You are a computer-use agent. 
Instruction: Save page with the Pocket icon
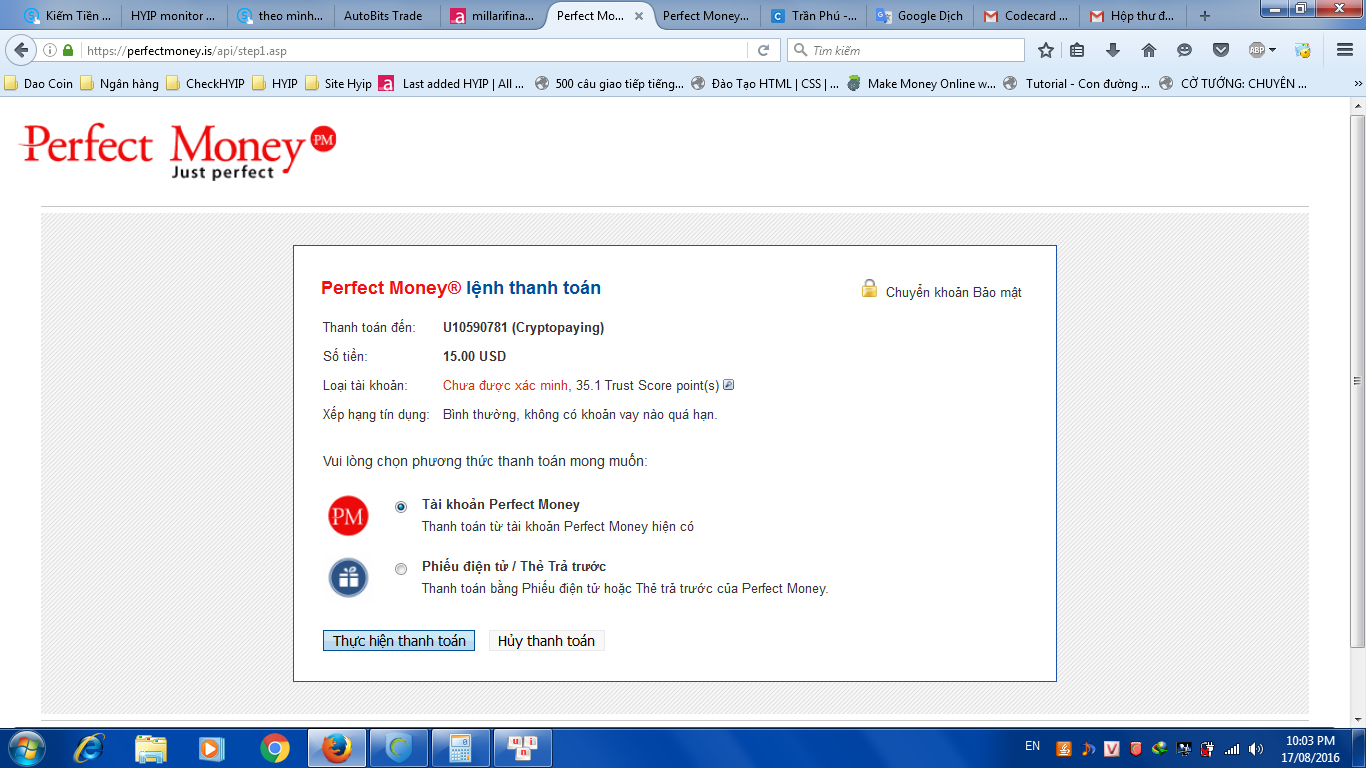pos(1221,50)
